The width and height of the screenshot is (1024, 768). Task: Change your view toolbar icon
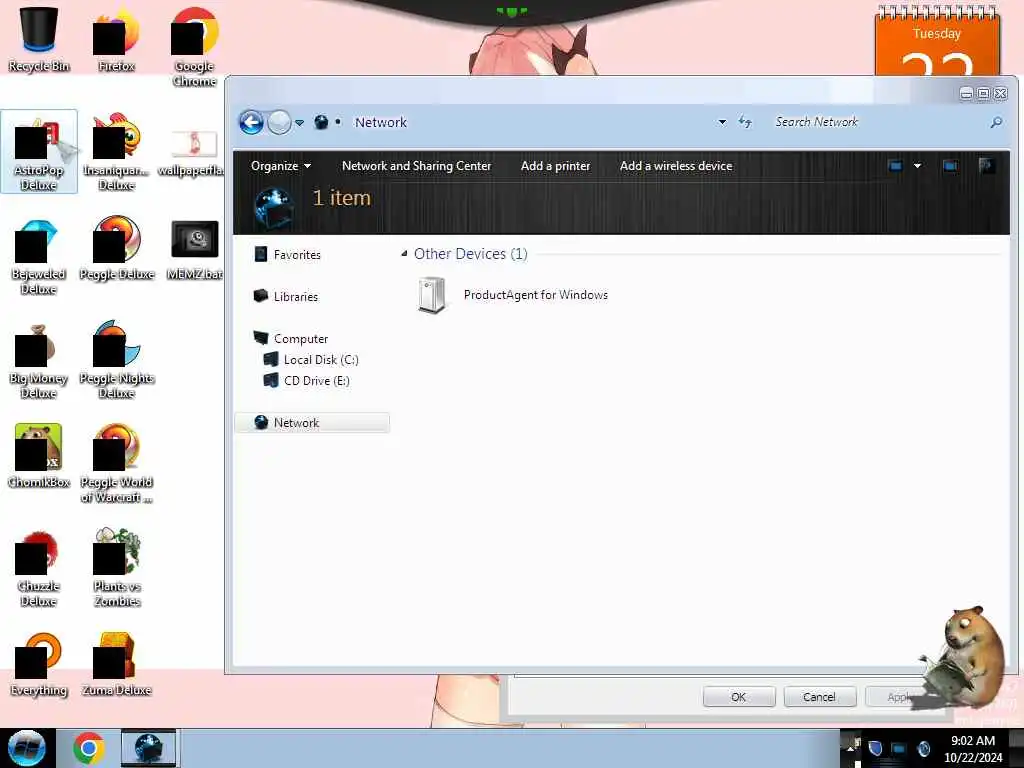coord(895,166)
